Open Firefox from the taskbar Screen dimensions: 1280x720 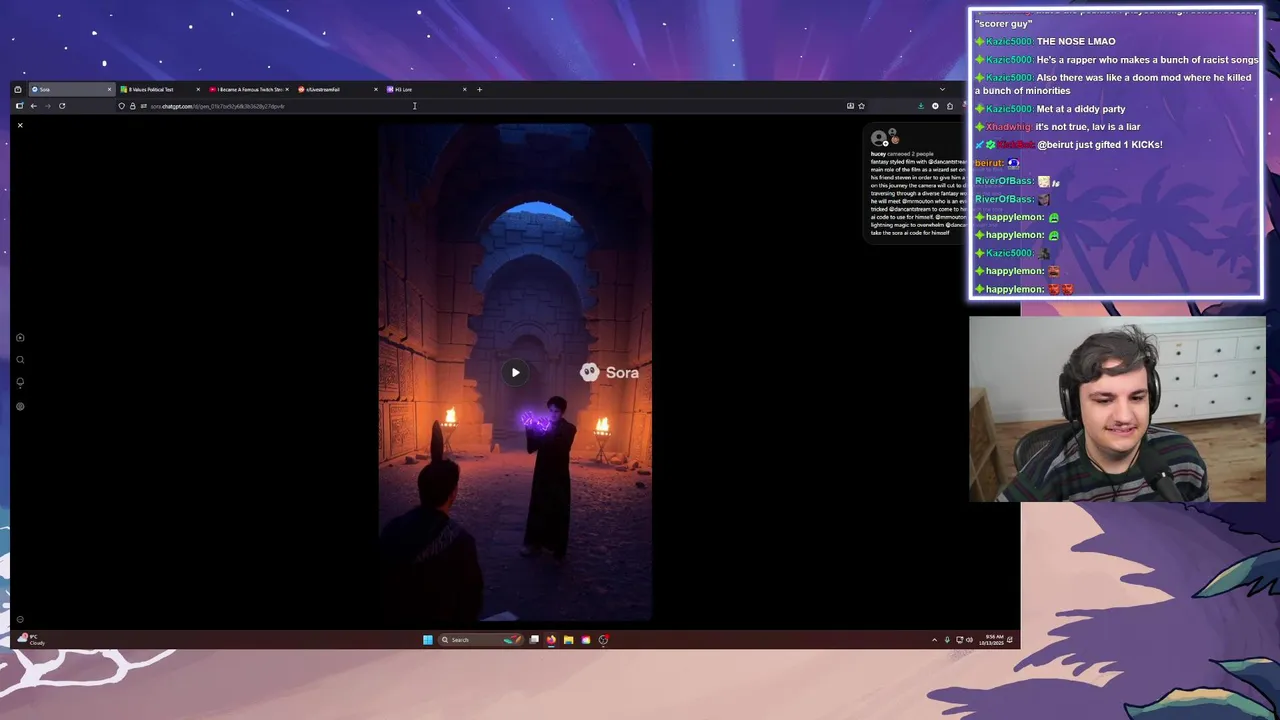click(x=551, y=640)
